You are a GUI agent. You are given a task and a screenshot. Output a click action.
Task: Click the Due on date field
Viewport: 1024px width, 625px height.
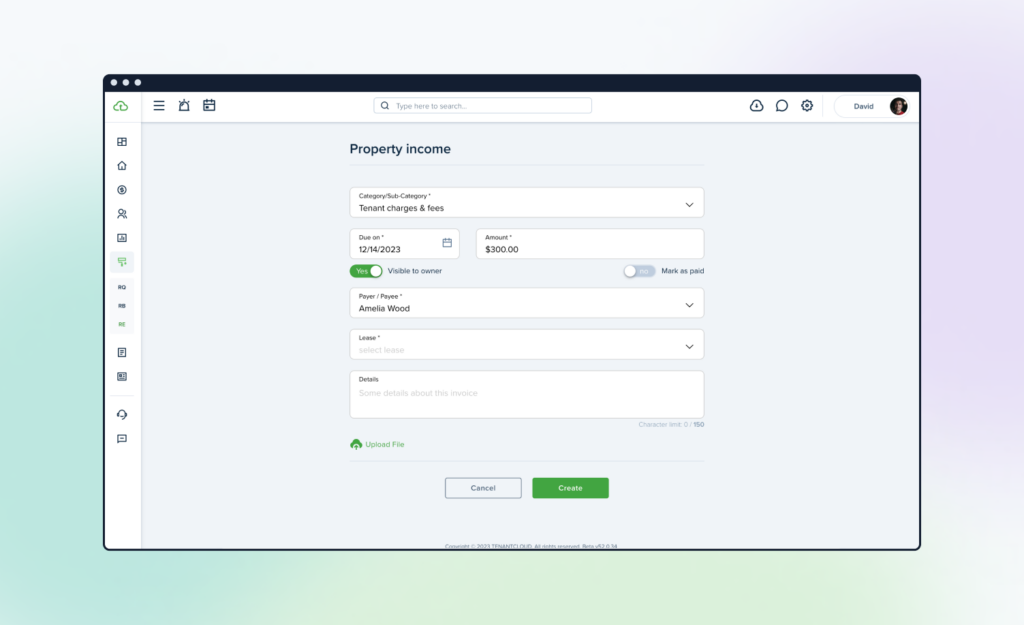point(404,244)
